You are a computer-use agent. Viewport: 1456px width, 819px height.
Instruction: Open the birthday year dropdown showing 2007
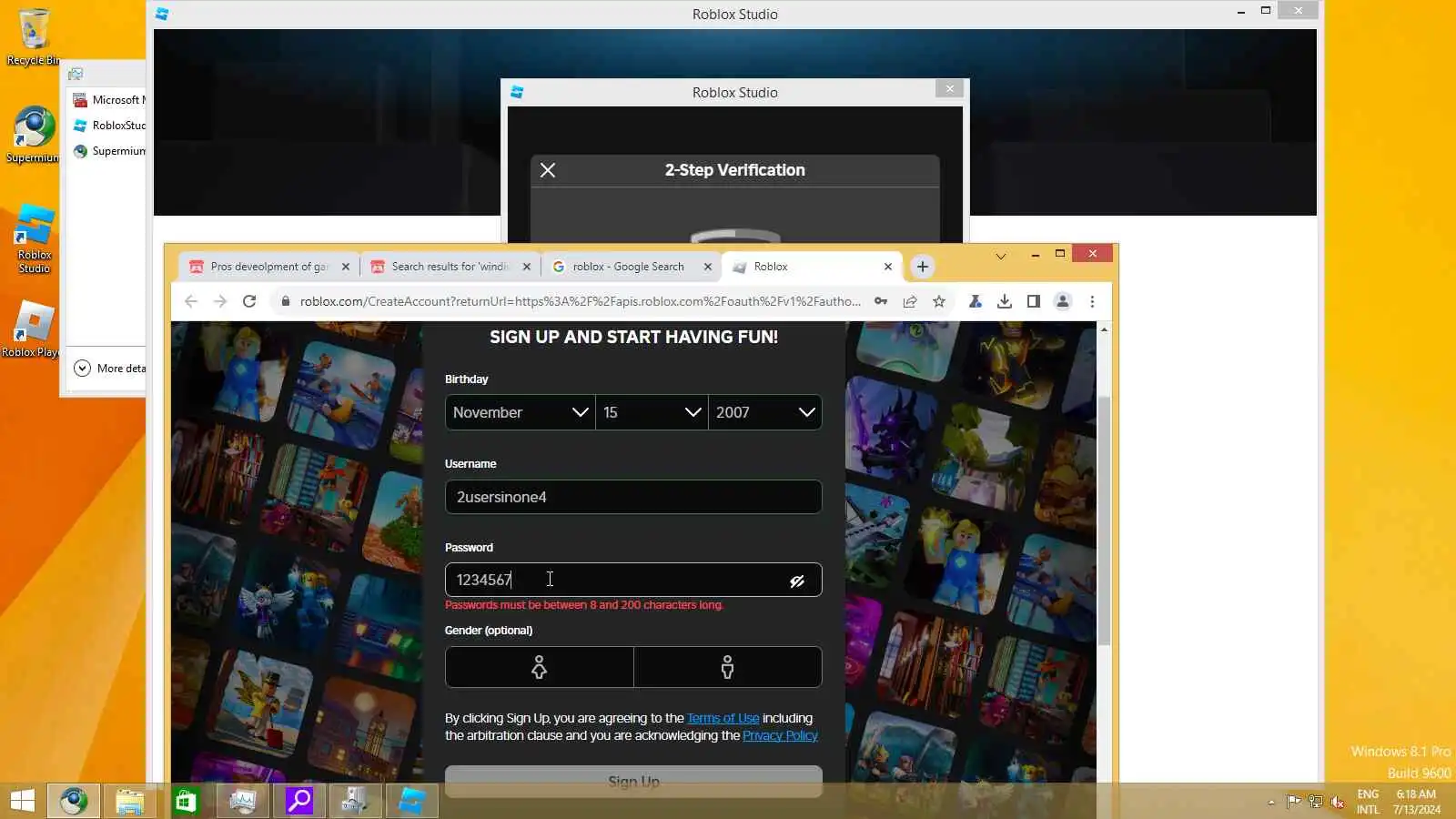765,412
